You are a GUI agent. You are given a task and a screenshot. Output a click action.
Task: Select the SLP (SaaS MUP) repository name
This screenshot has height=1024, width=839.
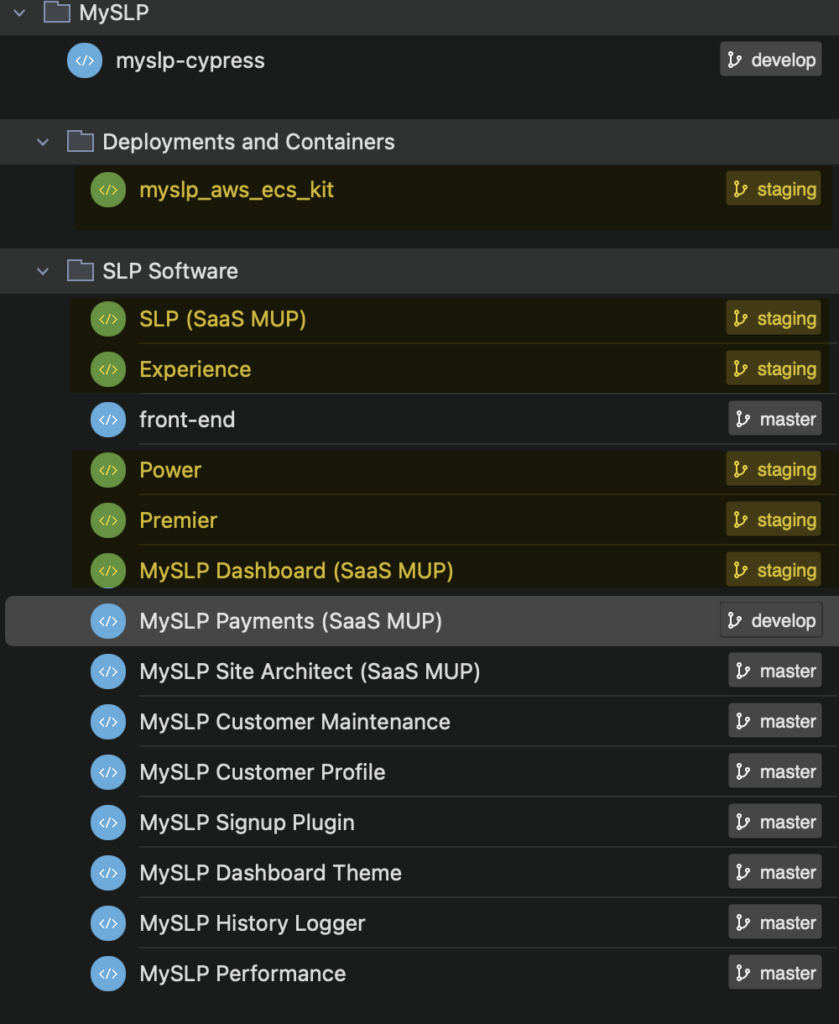[x=223, y=319]
